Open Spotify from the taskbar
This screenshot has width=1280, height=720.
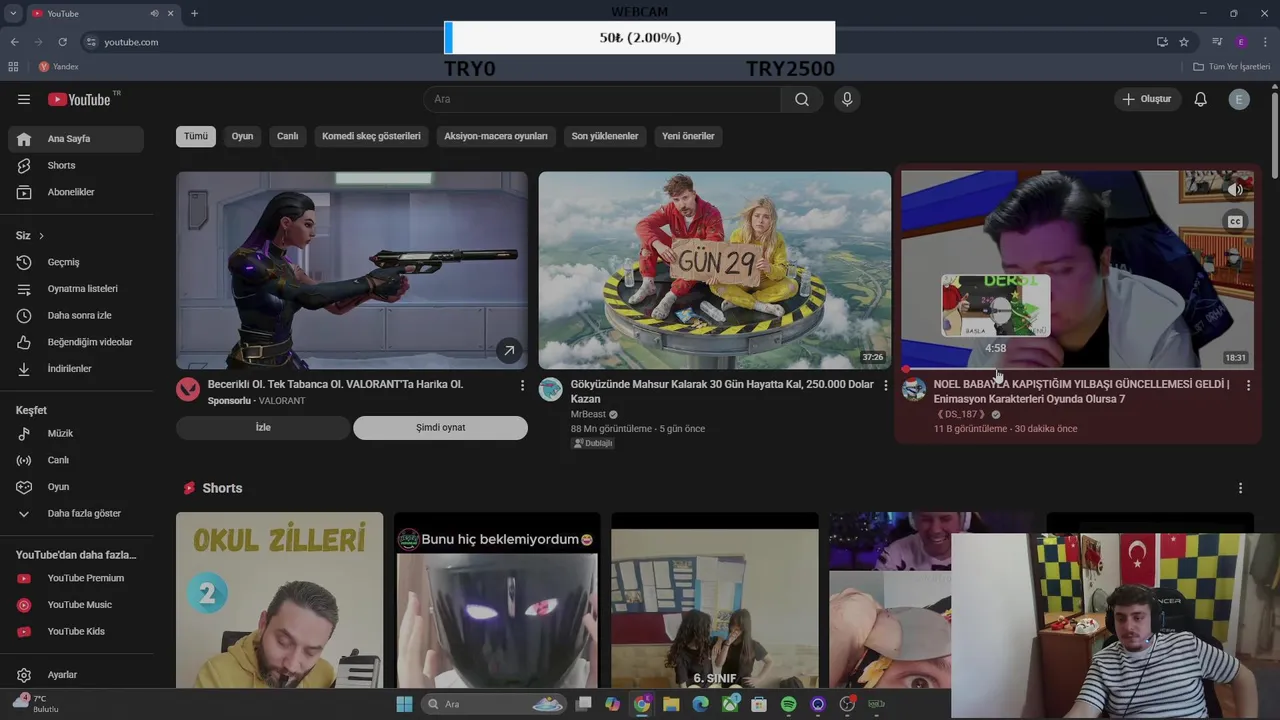(x=788, y=704)
